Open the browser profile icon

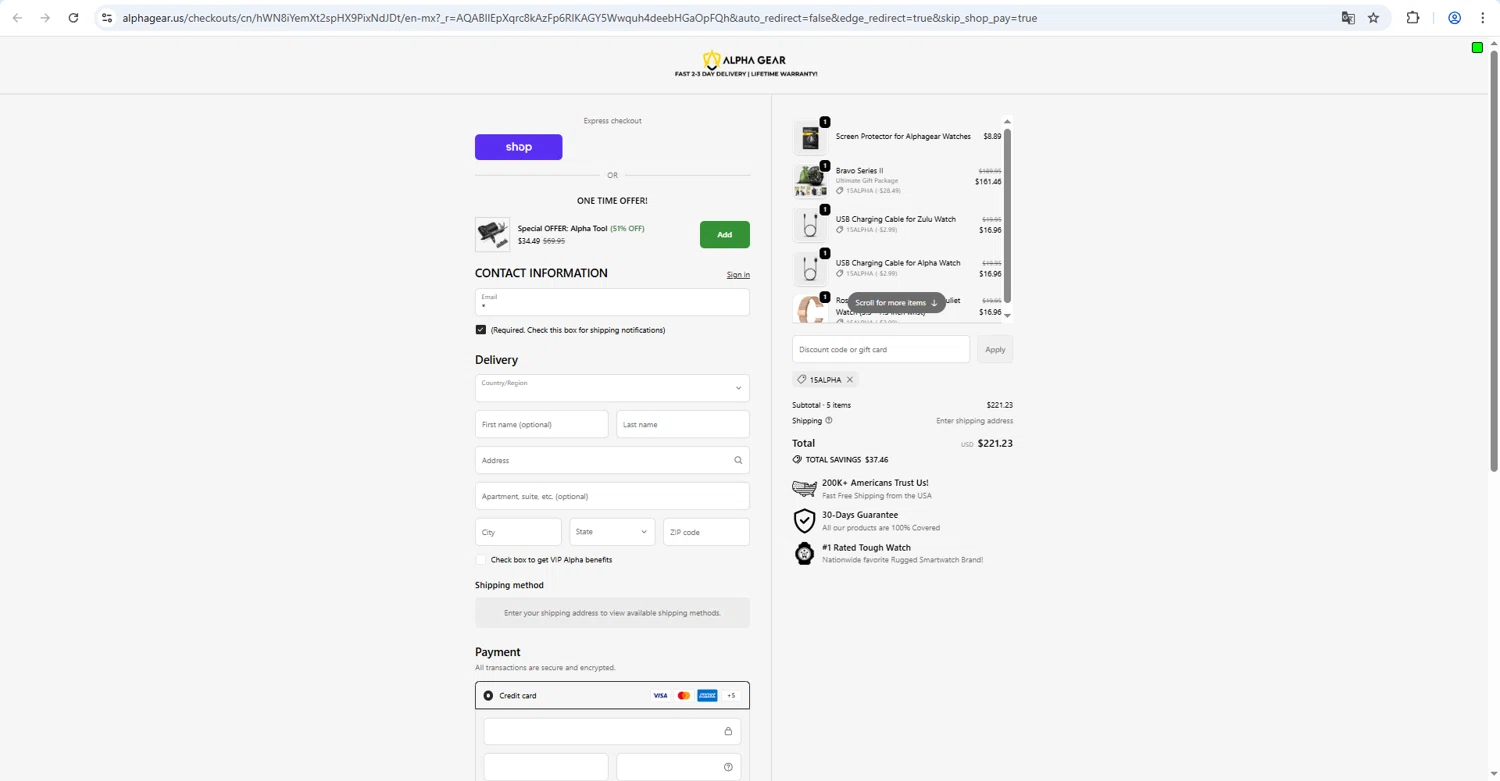[1455, 18]
